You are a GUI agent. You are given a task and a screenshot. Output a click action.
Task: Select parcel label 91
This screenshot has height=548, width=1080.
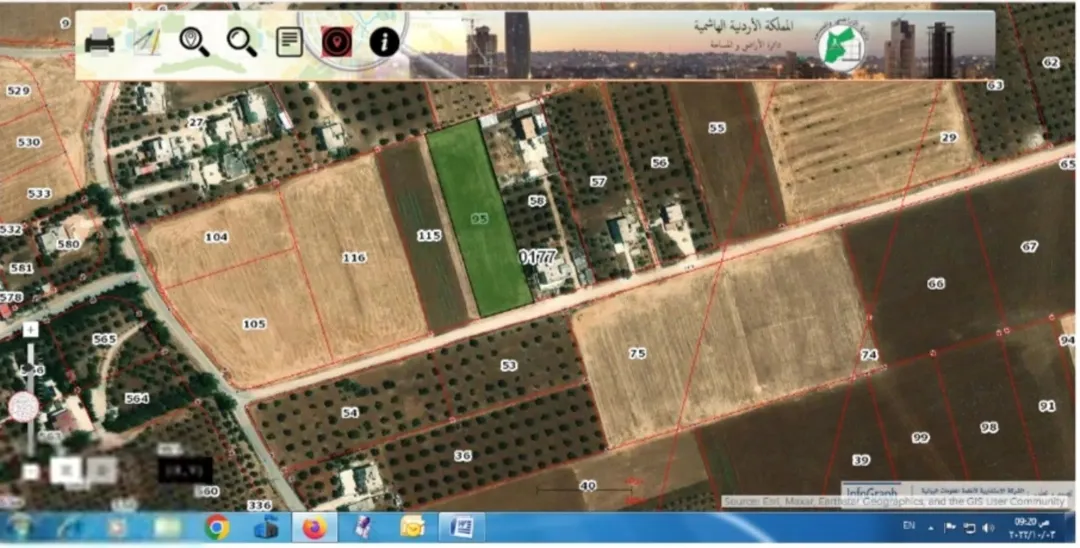(x=1047, y=406)
